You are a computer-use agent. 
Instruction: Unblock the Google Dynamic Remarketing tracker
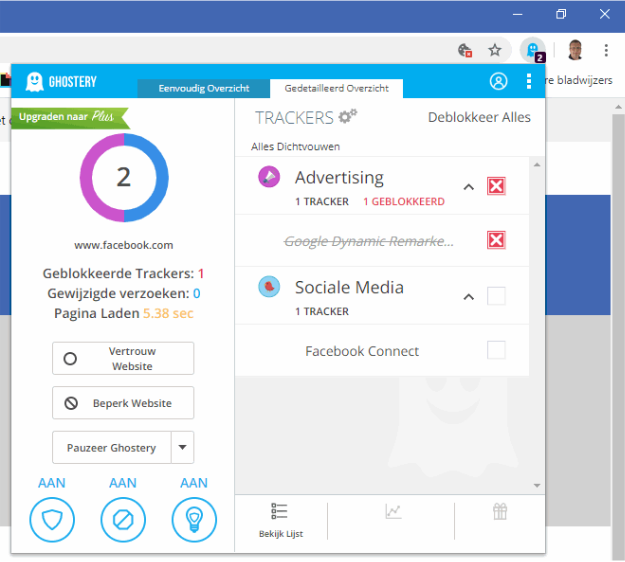pyautogui.click(x=496, y=240)
